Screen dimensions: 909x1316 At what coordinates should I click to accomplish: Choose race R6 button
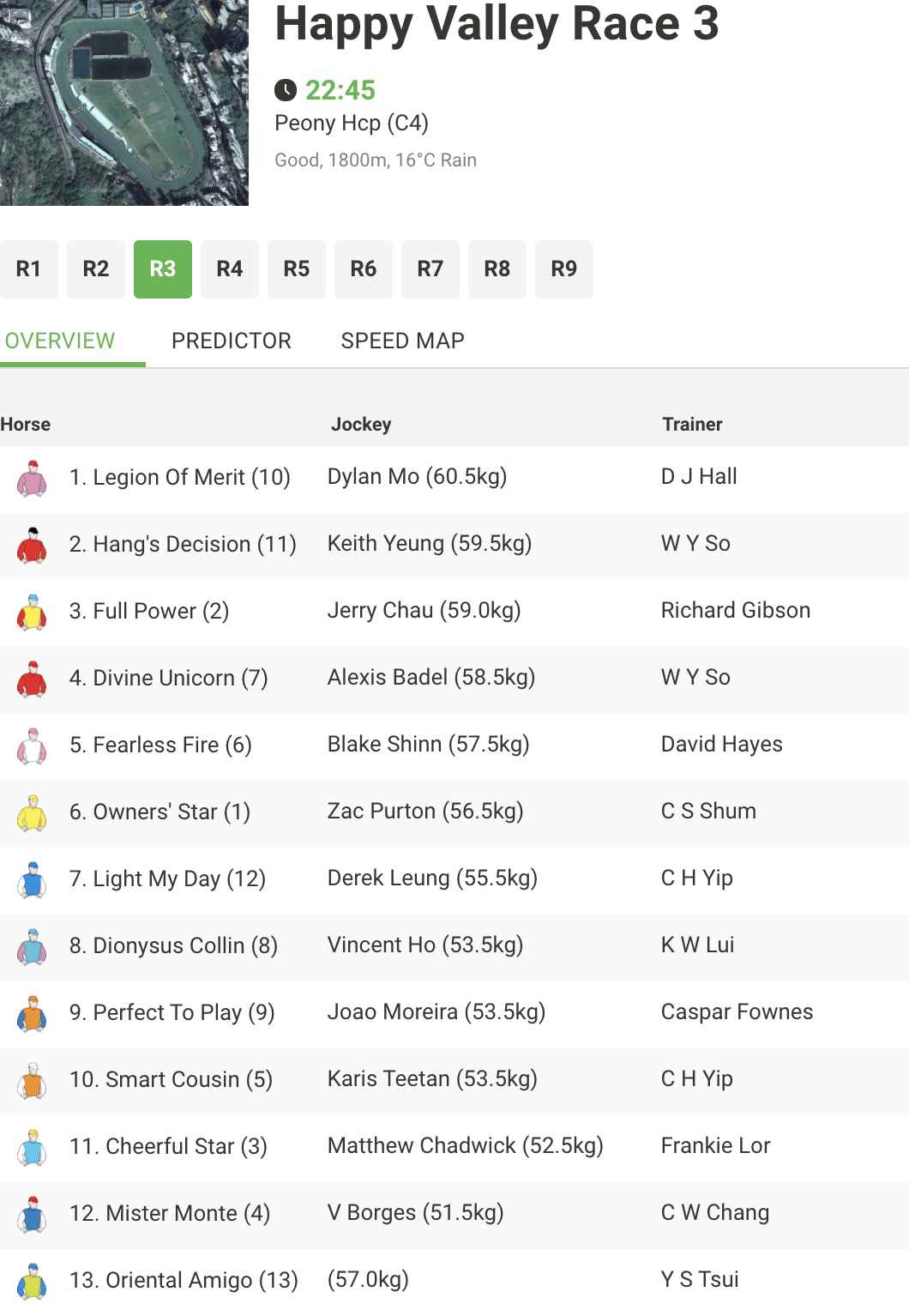tap(364, 269)
